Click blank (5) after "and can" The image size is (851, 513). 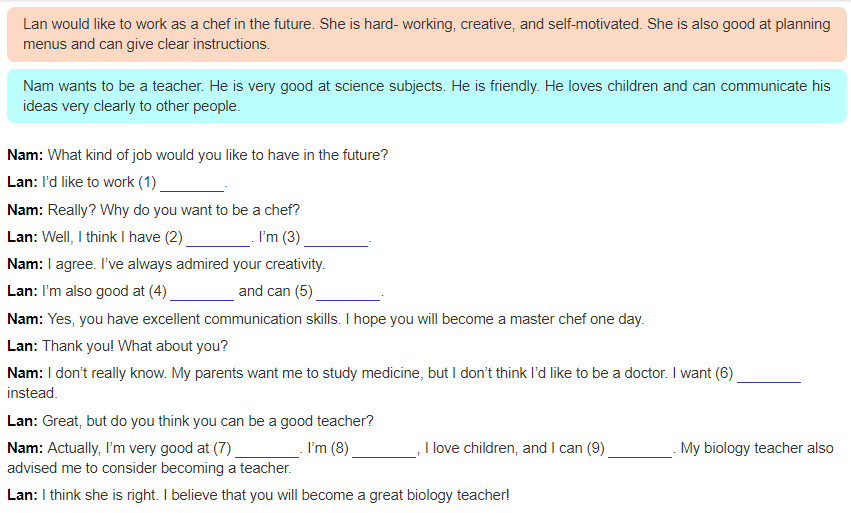pos(348,292)
